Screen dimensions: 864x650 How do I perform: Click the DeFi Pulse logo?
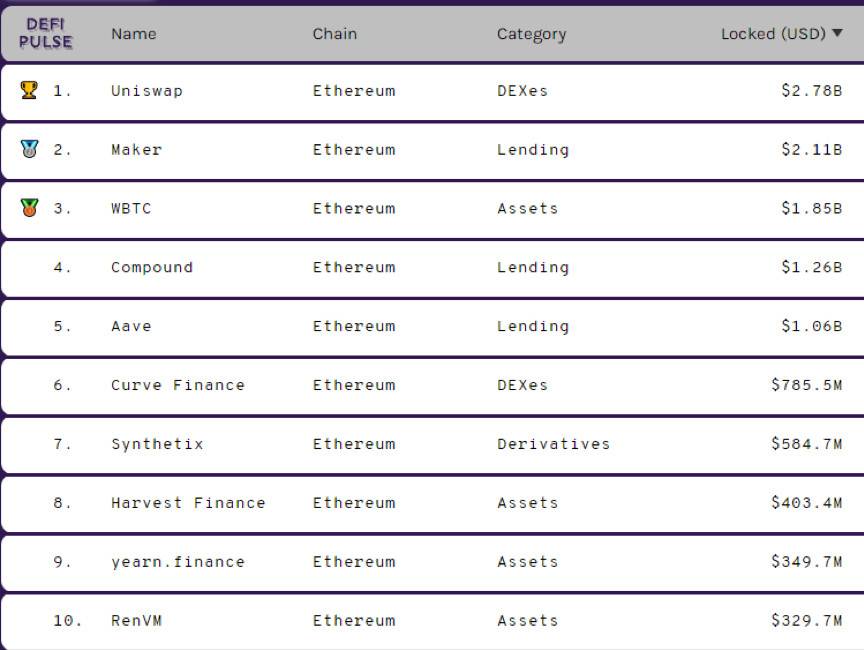[46, 33]
